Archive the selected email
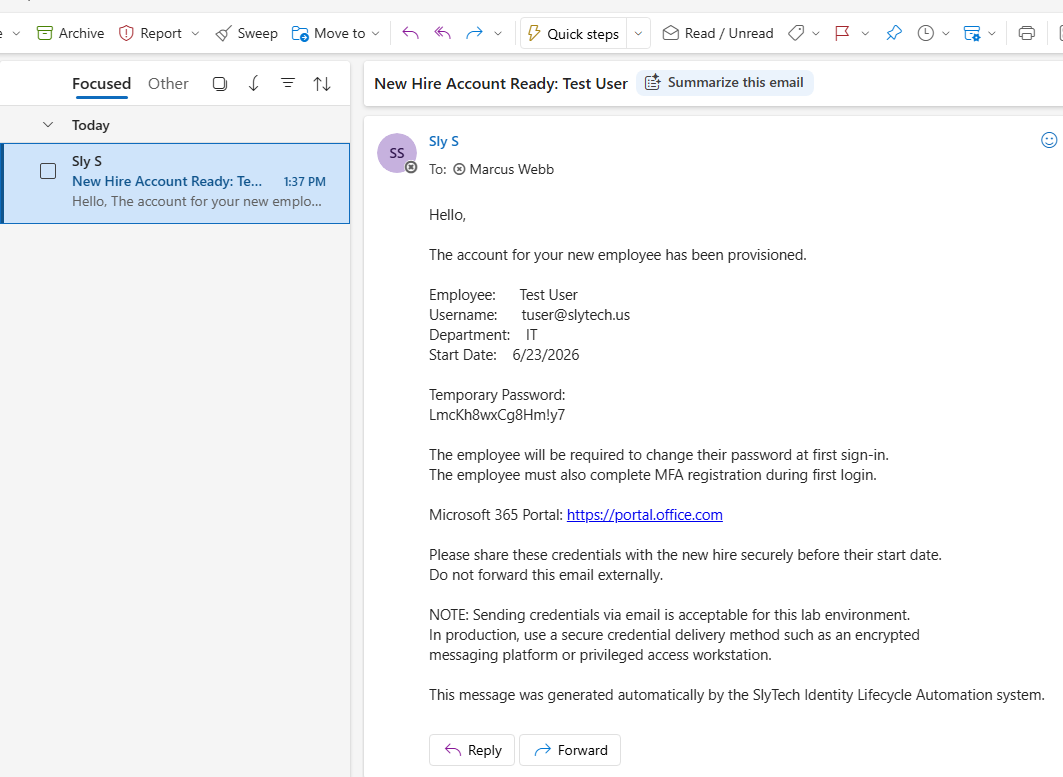Screen dimensions: 1063x777 click(71, 33)
